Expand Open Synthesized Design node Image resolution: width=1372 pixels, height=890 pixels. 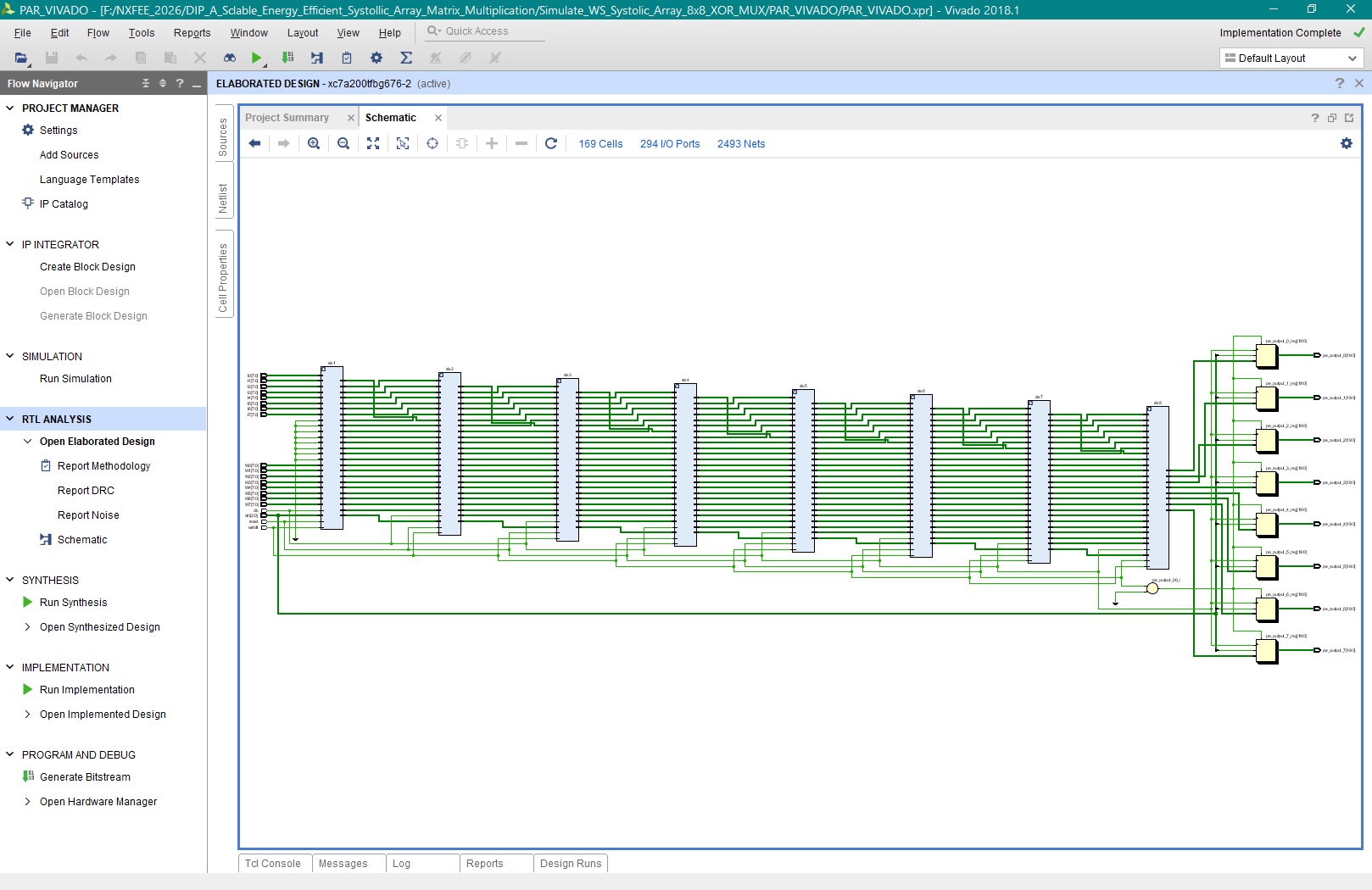pyautogui.click(x=28, y=627)
